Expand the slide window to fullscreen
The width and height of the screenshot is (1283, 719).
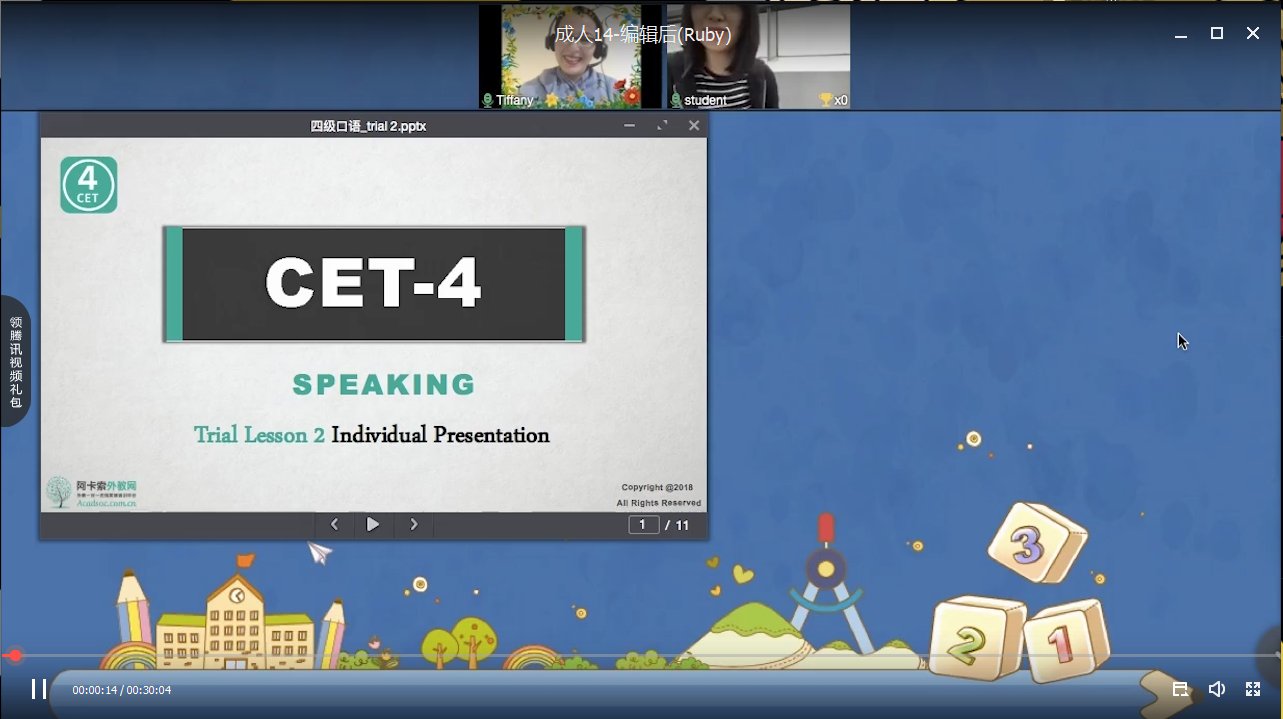coord(661,126)
